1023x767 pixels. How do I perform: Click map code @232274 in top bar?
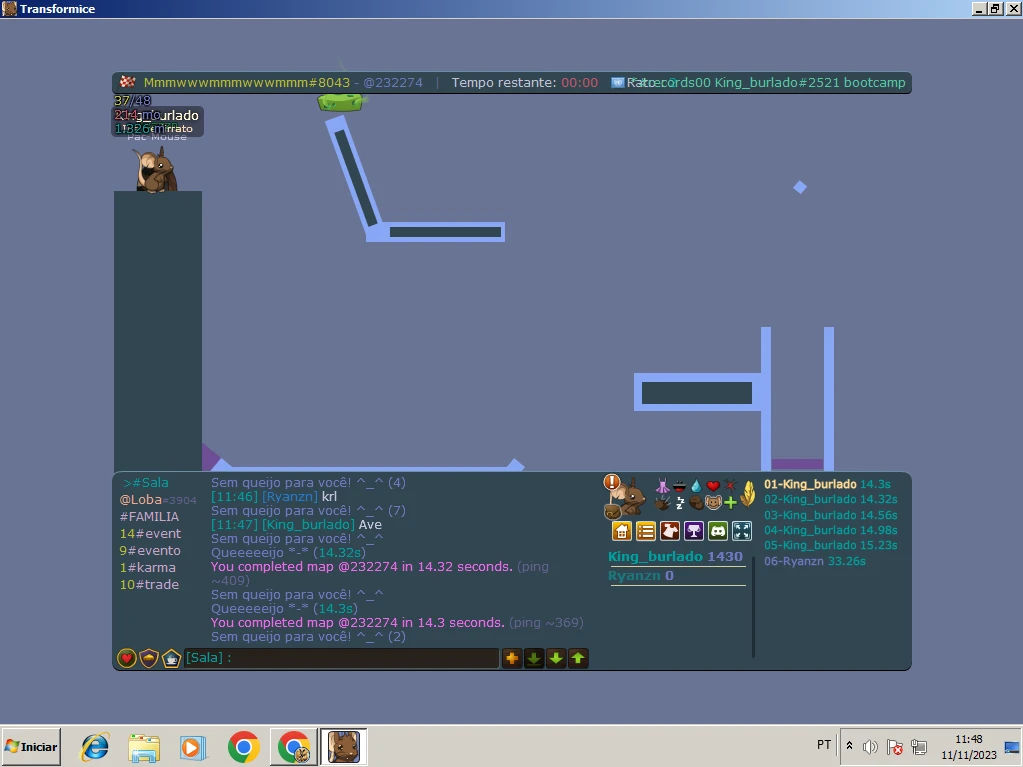(393, 83)
